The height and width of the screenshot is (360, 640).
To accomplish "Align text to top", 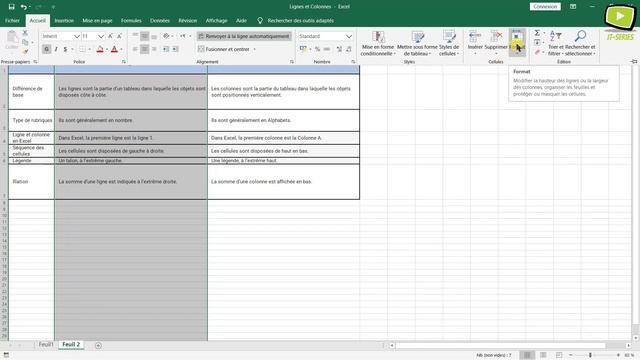I will click(135, 36).
